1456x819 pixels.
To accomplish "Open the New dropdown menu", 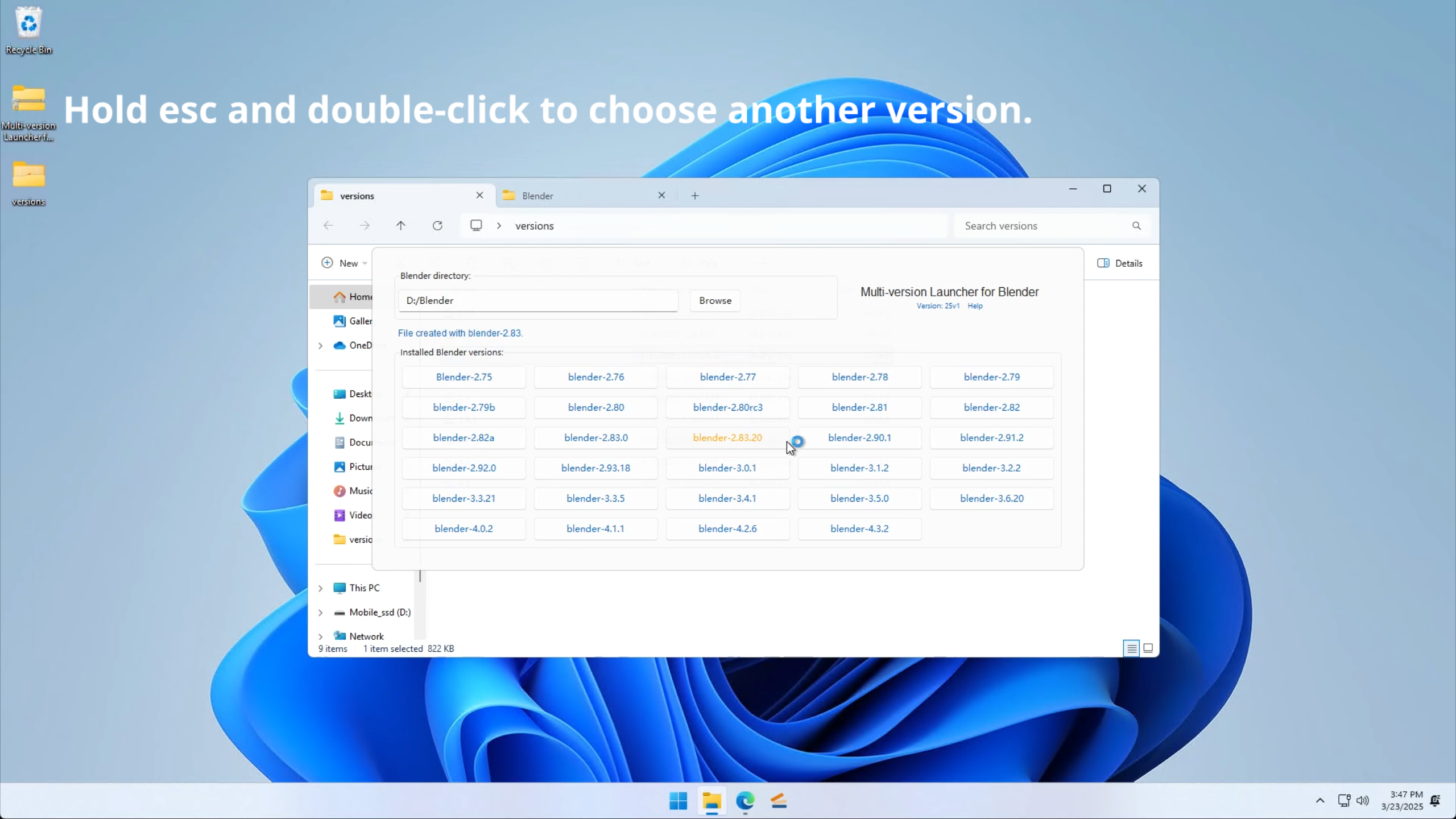I will tap(345, 263).
